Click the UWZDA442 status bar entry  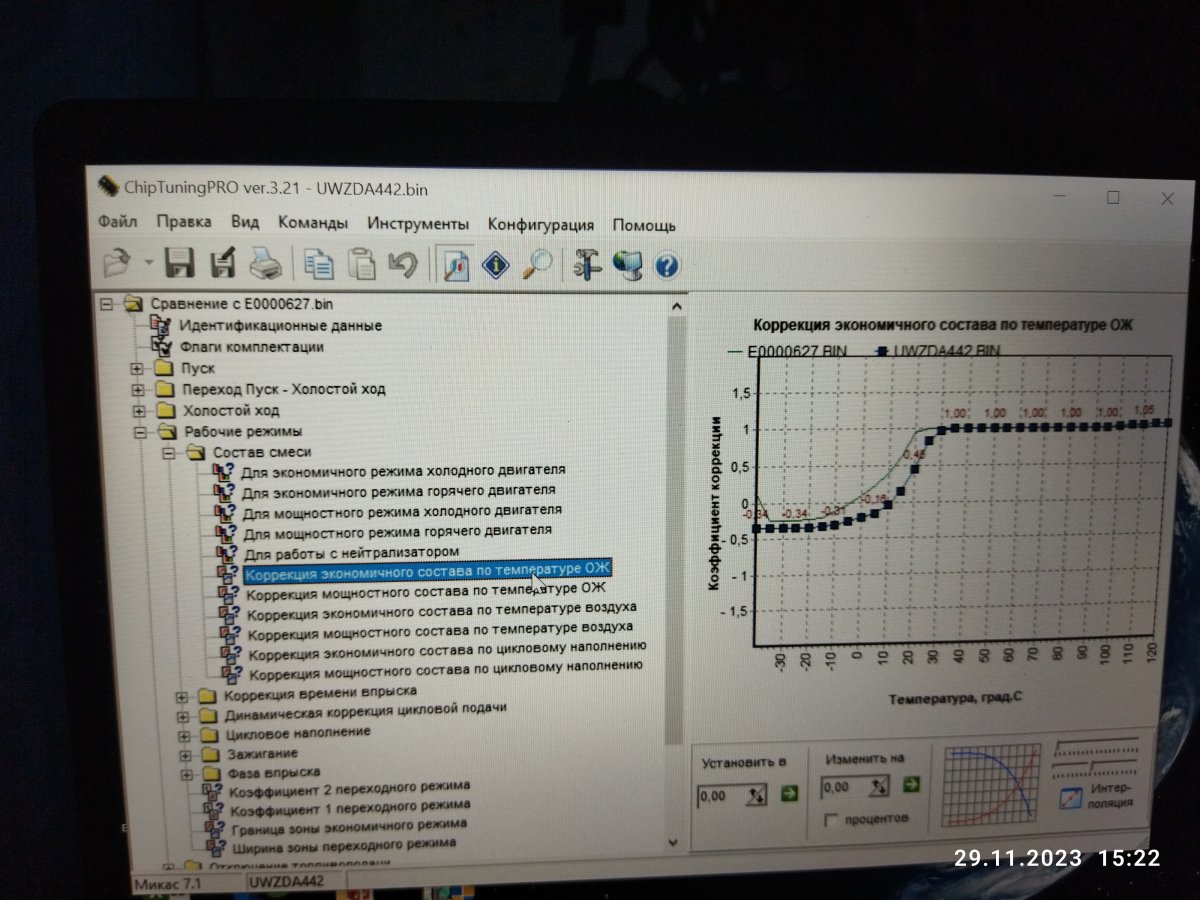[285, 883]
